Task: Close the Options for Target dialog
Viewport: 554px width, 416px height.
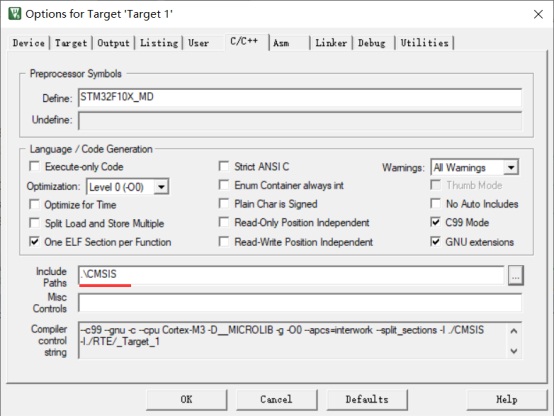Action: click(x=538, y=14)
